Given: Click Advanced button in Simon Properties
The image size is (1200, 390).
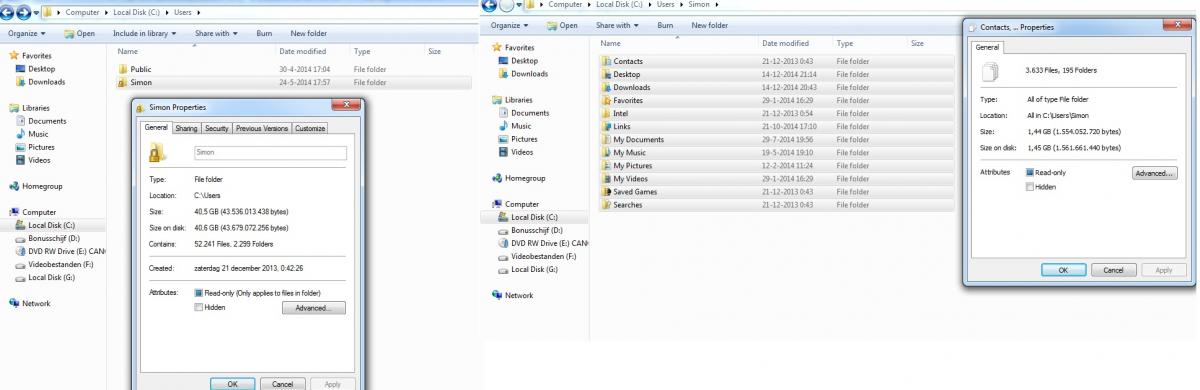Looking at the screenshot, I should [x=313, y=308].
